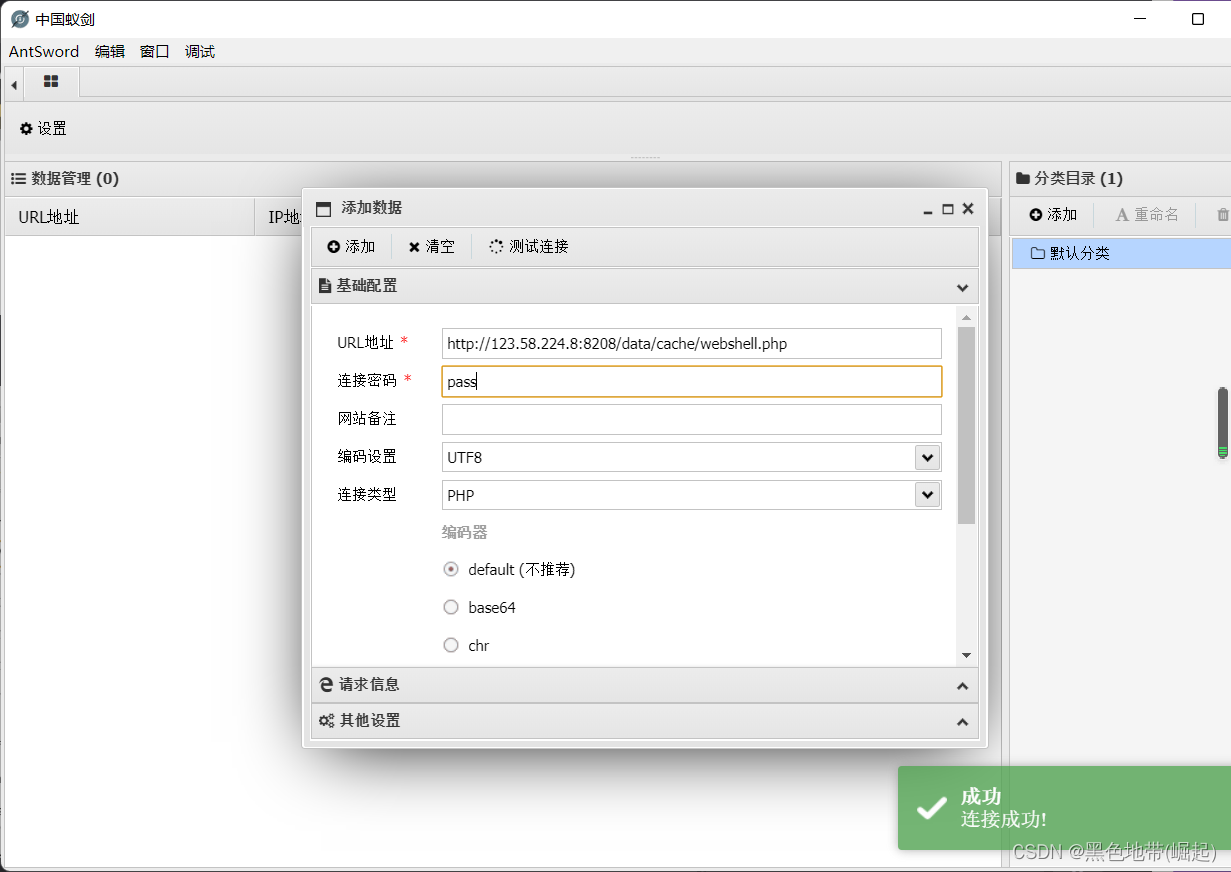Select the default (不推荐) encoder
Image resolution: width=1231 pixels, height=872 pixels.
pyautogui.click(x=451, y=569)
